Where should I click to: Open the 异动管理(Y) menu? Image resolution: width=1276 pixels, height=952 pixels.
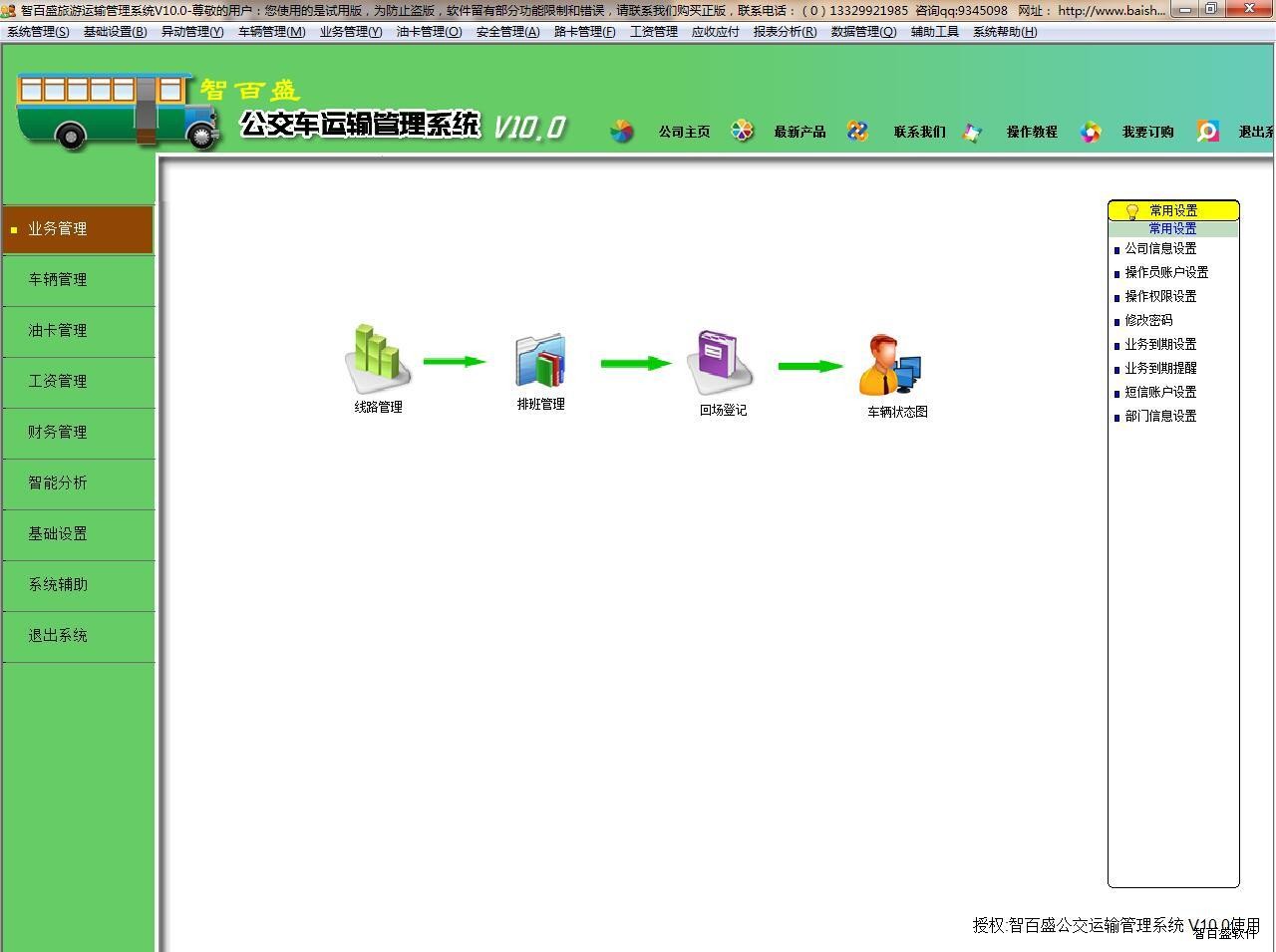click(x=192, y=32)
